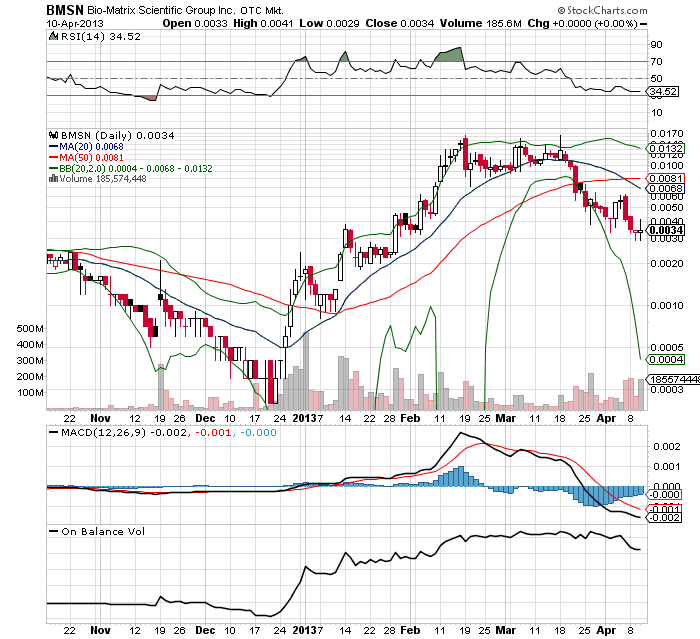Click the Dec label under the price panel
The height and width of the screenshot is (639, 700).
pos(205,418)
